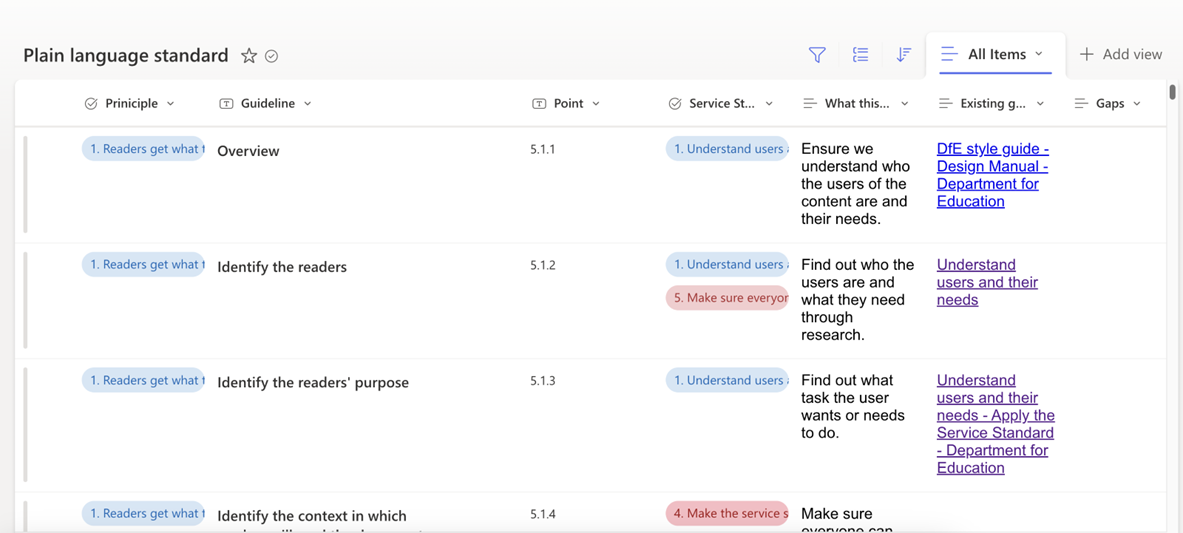Image resolution: width=1183 pixels, height=533 pixels.
Task: Select the red '5. Make sure everyone' tag
Action: [727, 298]
